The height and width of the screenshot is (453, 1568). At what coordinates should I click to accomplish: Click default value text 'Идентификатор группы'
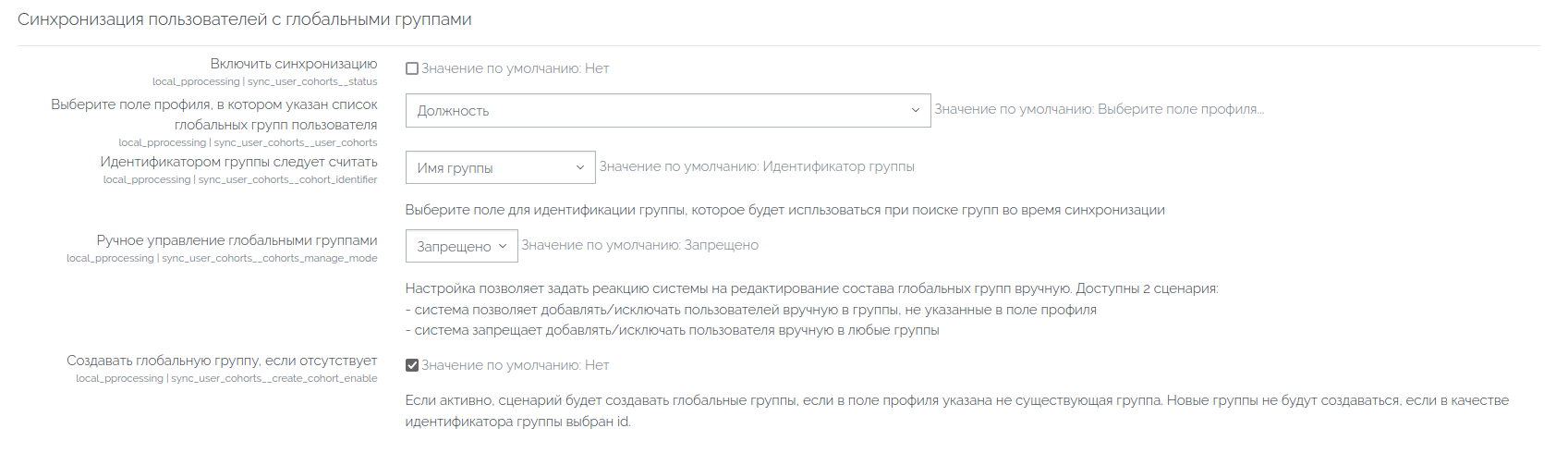pos(838,166)
